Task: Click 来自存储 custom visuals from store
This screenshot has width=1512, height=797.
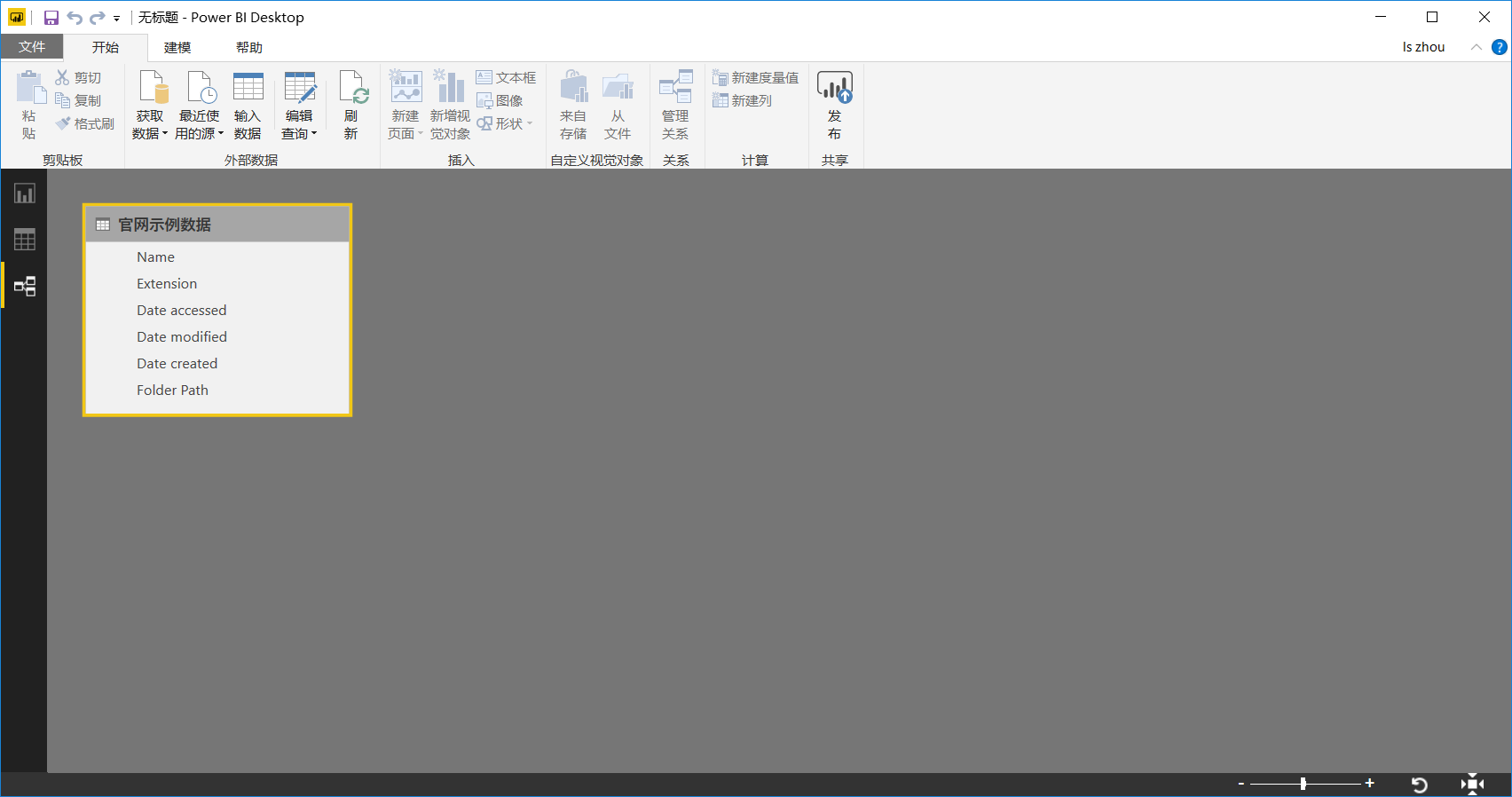Action: (x=573, y=105)
